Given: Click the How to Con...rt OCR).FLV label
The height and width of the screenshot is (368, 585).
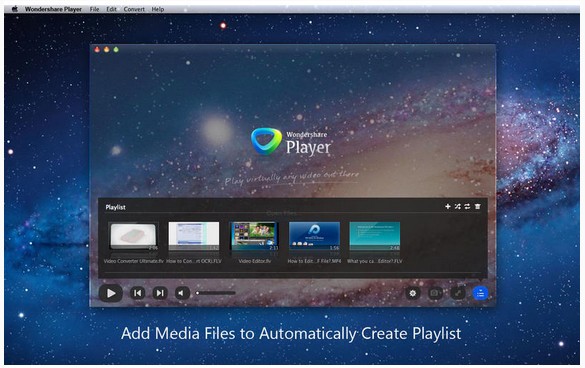Looking at the screenshot, I should click(194, 261).
